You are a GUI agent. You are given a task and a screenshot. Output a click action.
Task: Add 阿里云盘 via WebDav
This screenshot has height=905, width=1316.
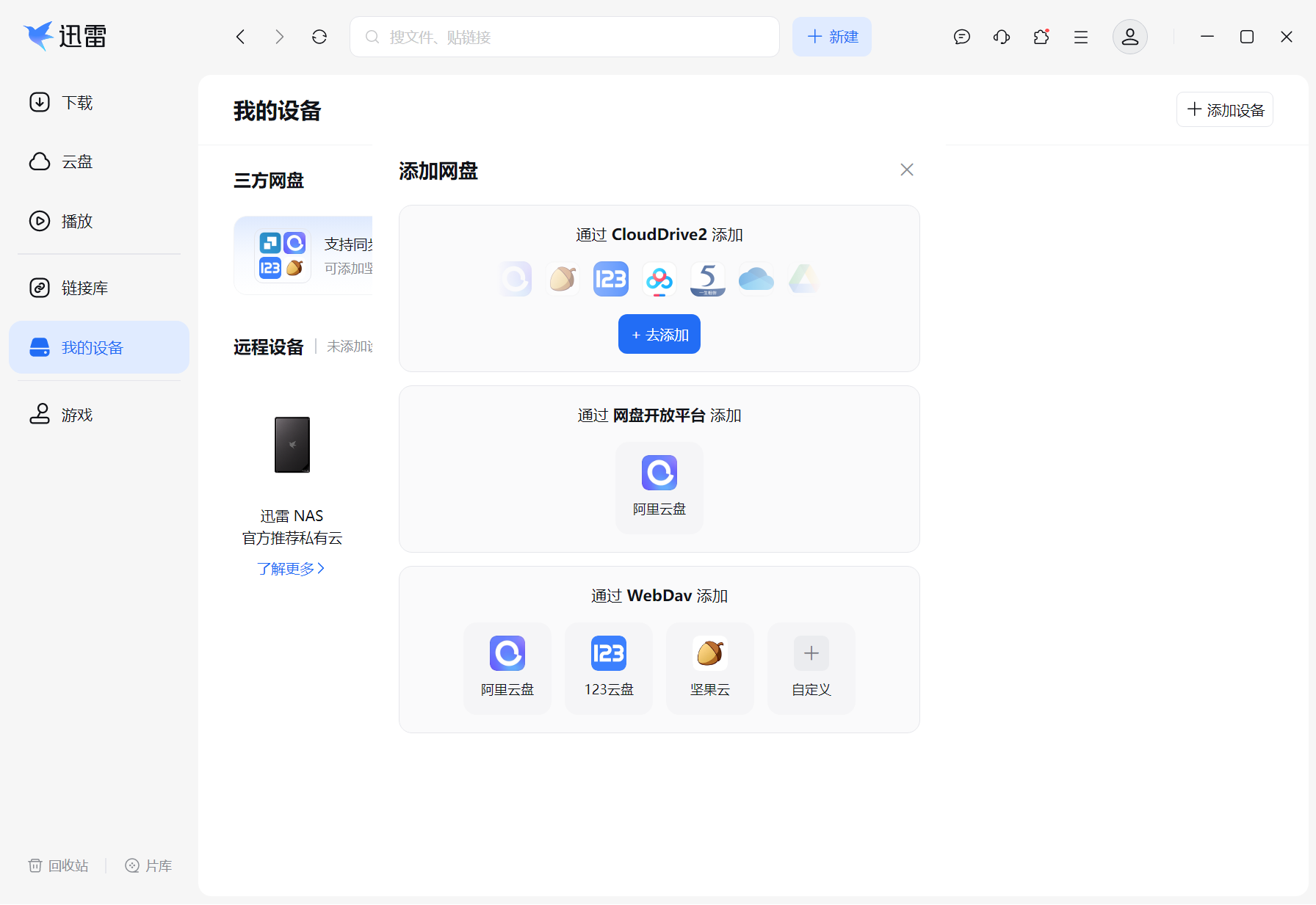coord(507,668)
